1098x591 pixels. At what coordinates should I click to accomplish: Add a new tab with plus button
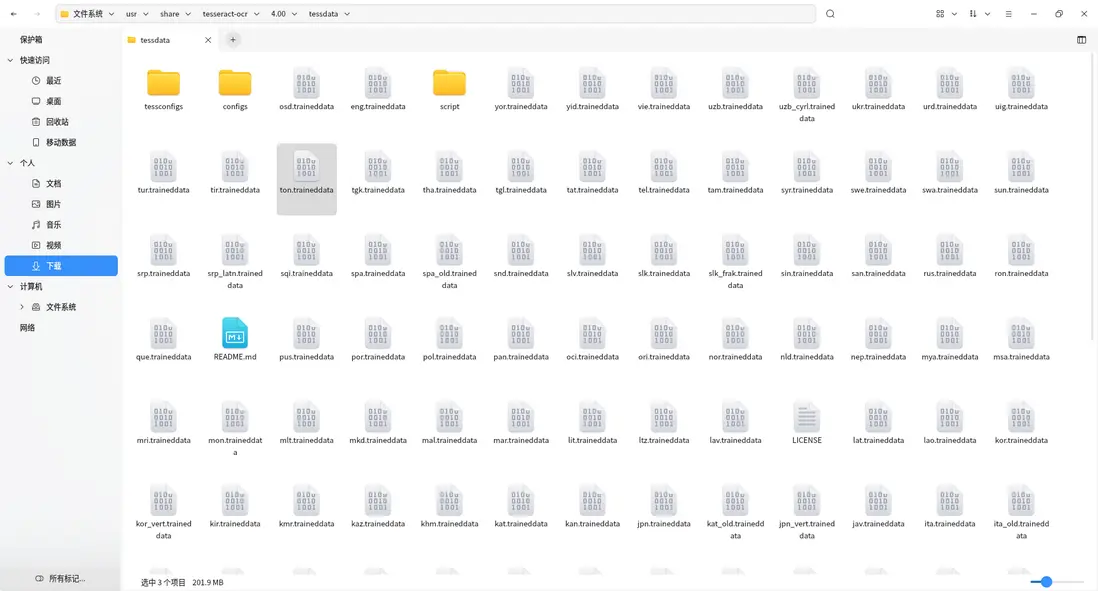[232, 40]
